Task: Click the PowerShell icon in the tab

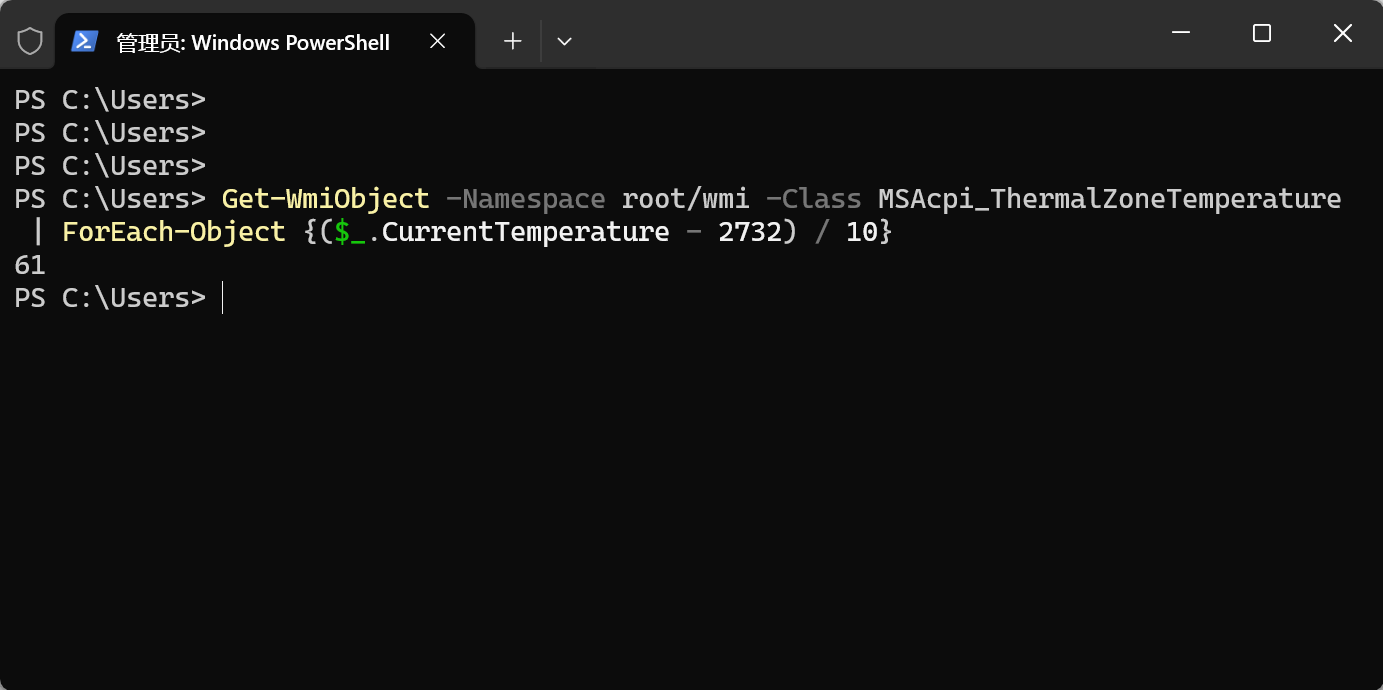Action: pos(84,41)
